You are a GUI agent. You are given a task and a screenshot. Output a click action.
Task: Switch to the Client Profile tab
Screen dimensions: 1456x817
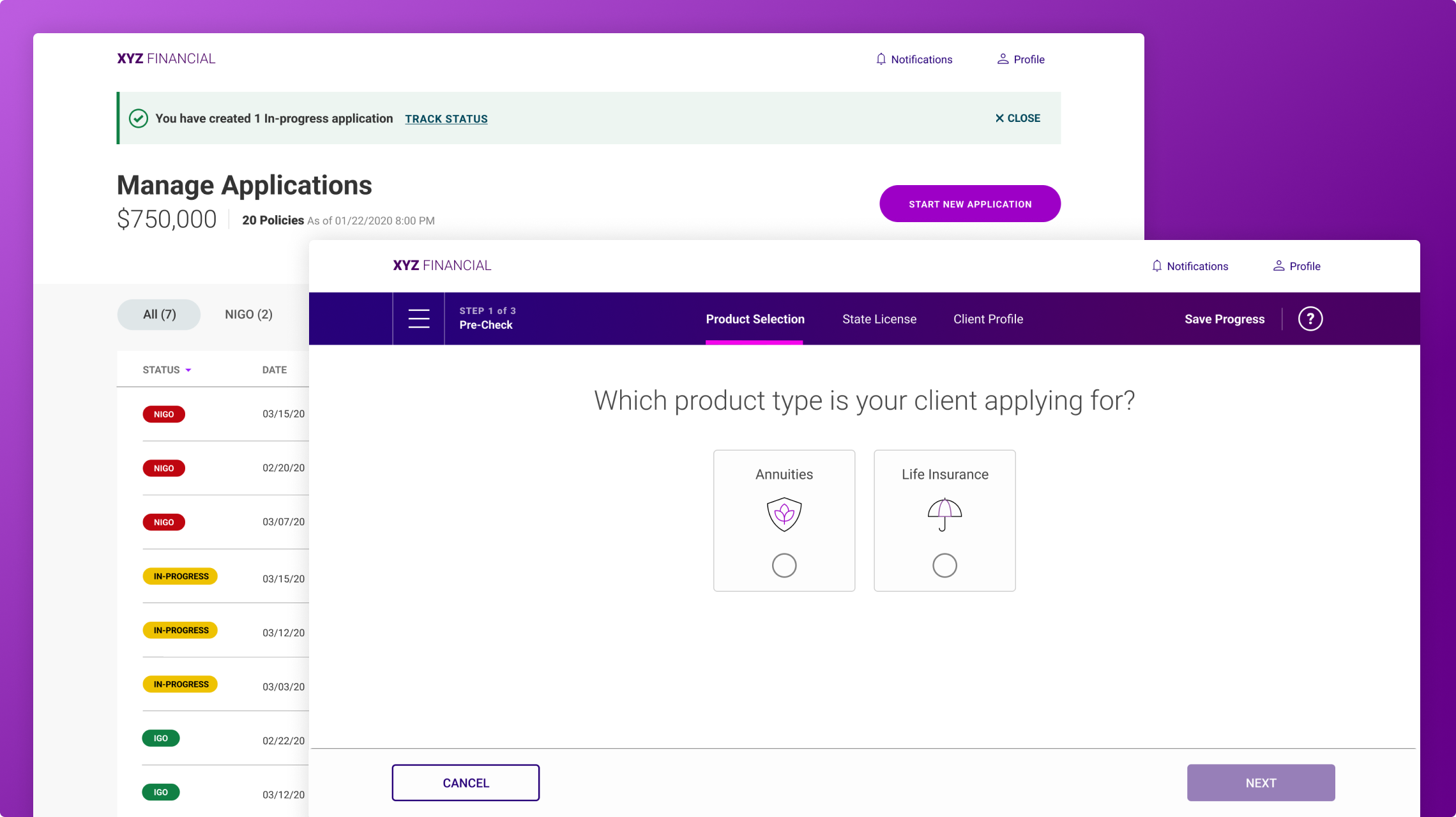(x=988, y=319)
